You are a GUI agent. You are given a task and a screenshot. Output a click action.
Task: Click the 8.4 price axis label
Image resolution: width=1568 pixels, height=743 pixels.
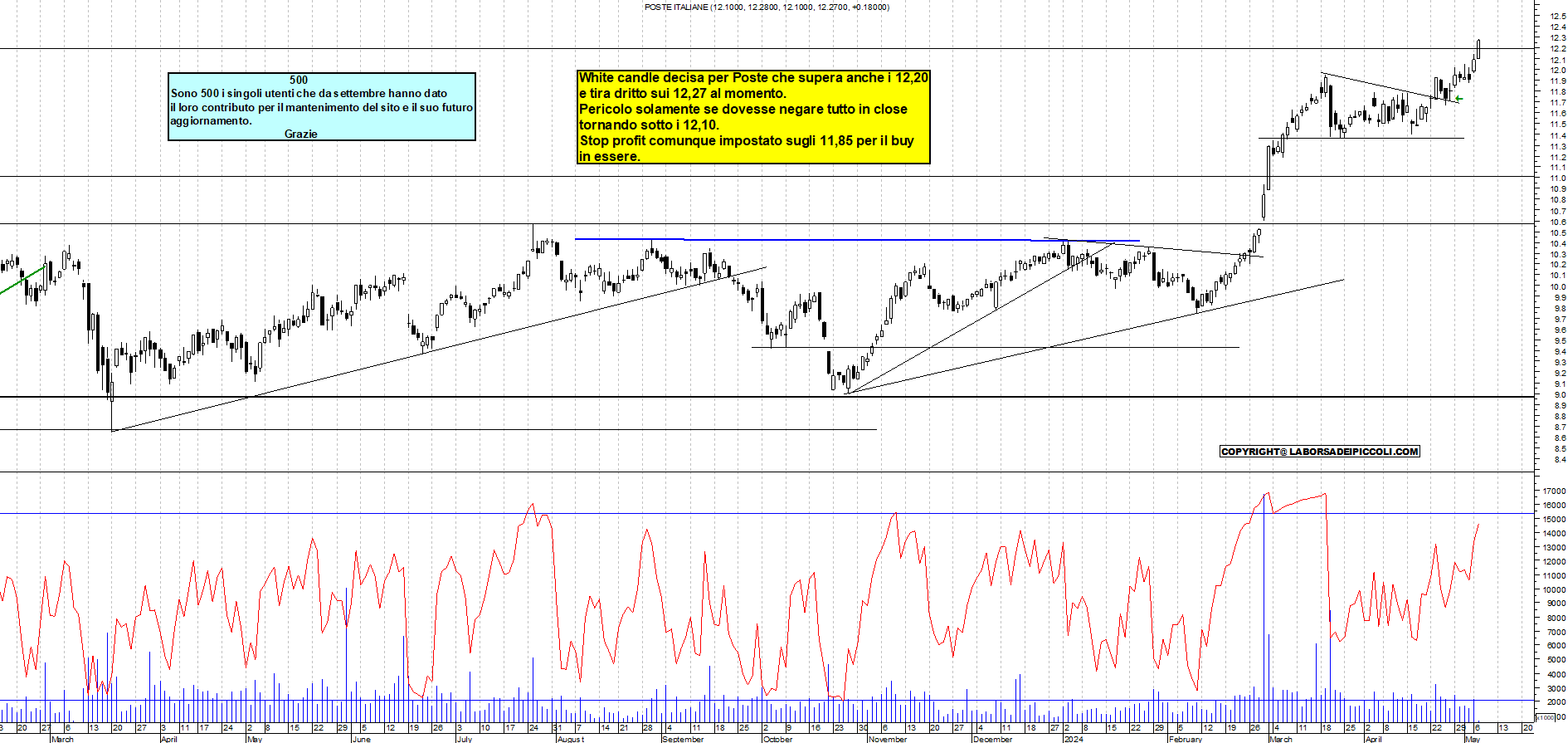click(x=1559, y=459)
